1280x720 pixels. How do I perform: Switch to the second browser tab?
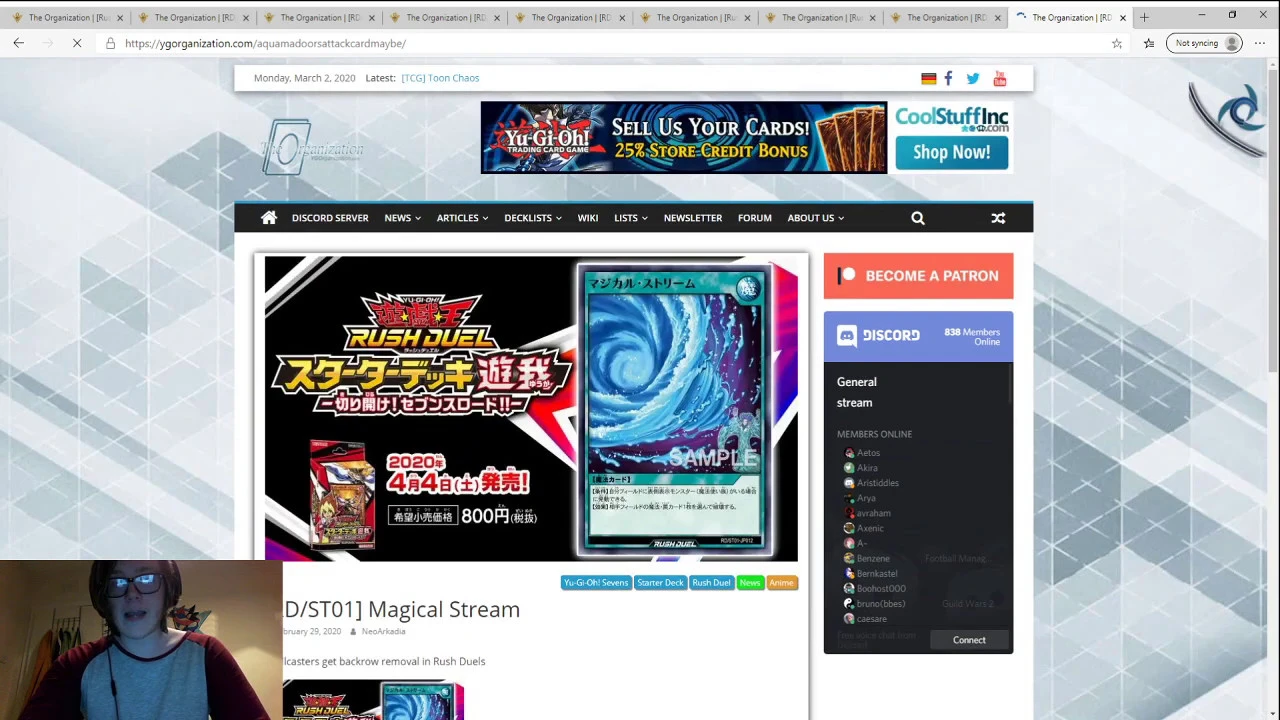193,17
